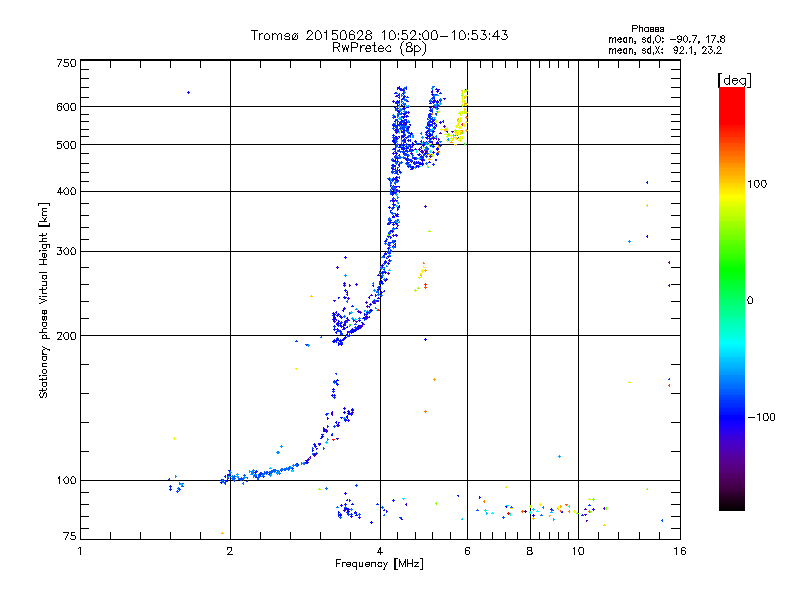Click the y-axis tick label '750'
Screen dimensions: 800x600
pyautogui.click(x=66, y=63)
